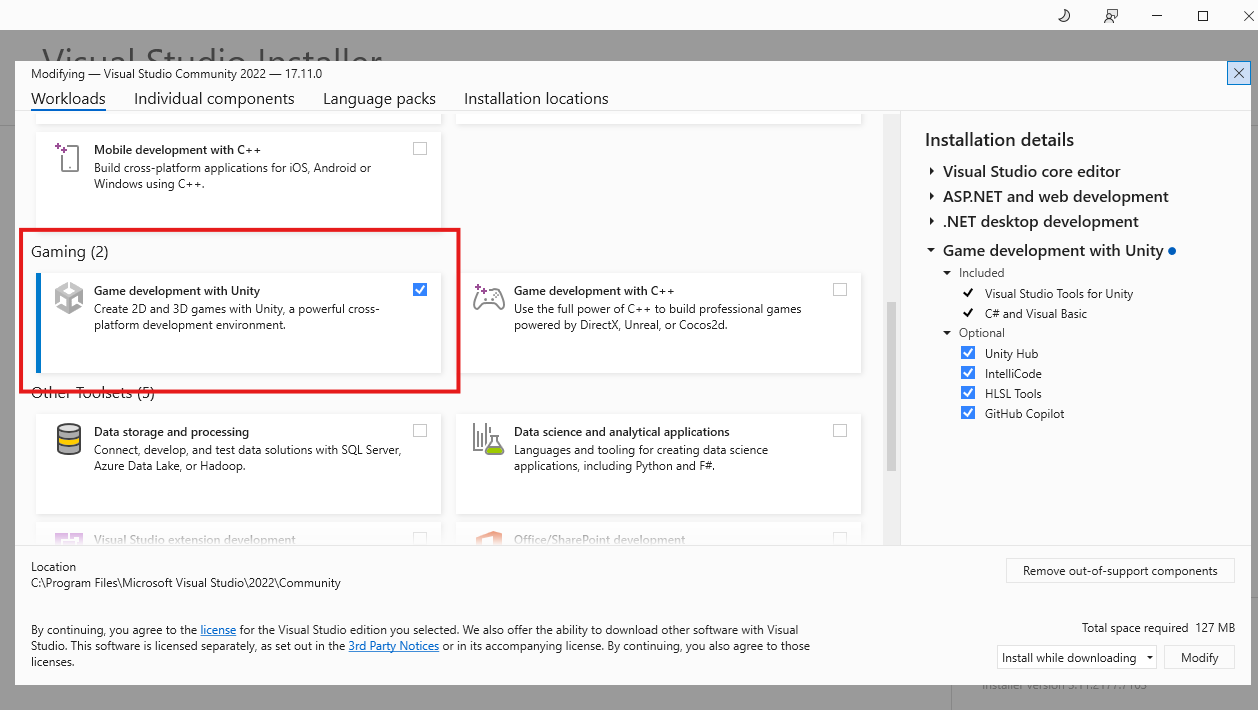Open the Language packs tab
1258x710 pixels.
point(379,98)
